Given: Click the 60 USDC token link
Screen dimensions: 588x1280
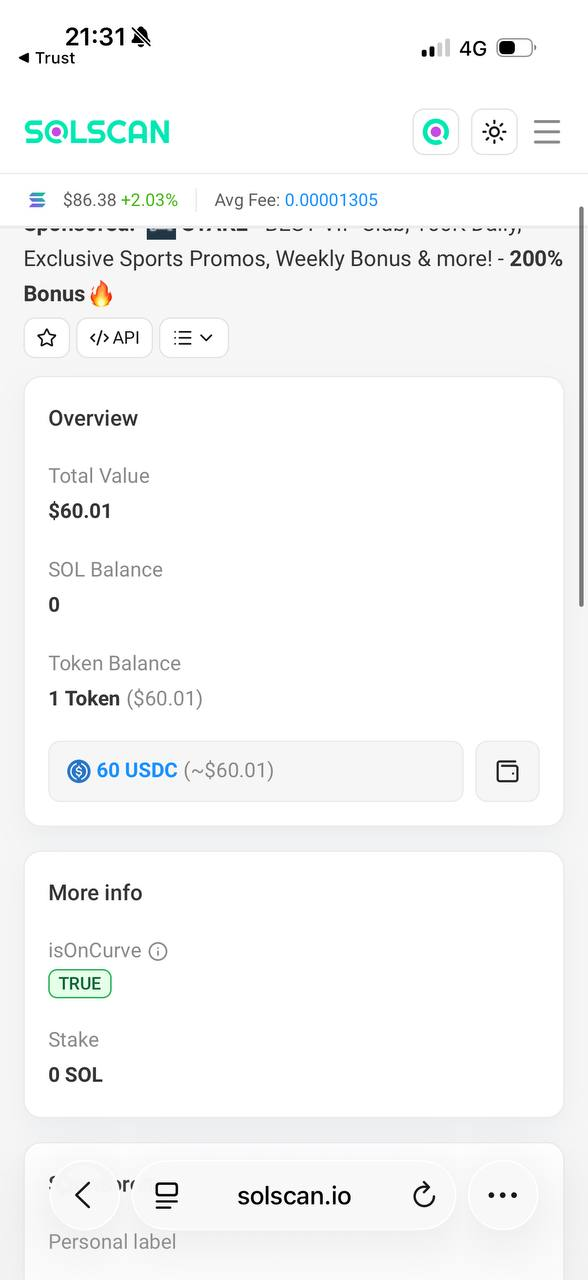Looking at the screenshot, I should pos(136,771).
